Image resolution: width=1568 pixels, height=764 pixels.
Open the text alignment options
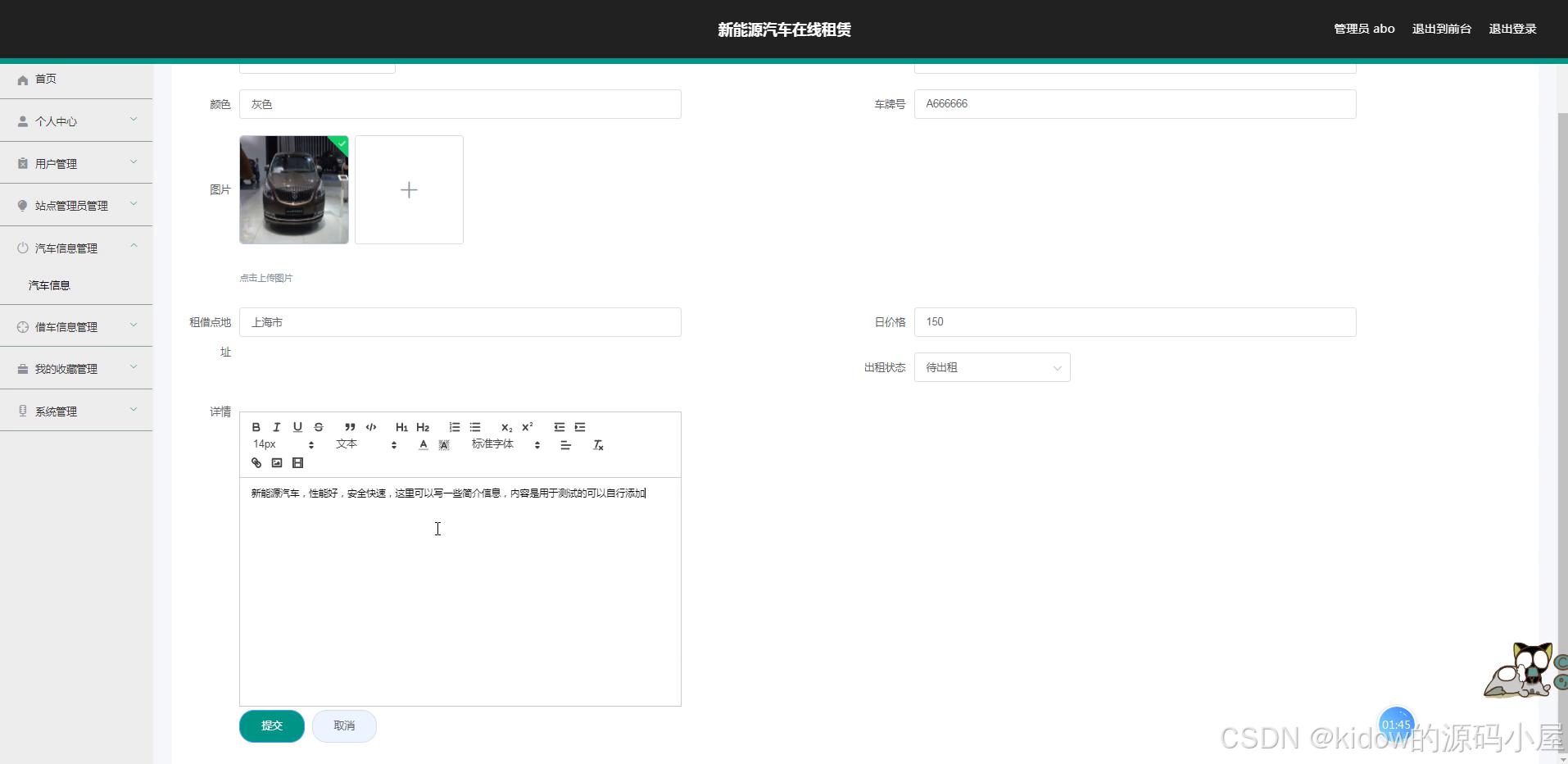[x=565, y=445]
